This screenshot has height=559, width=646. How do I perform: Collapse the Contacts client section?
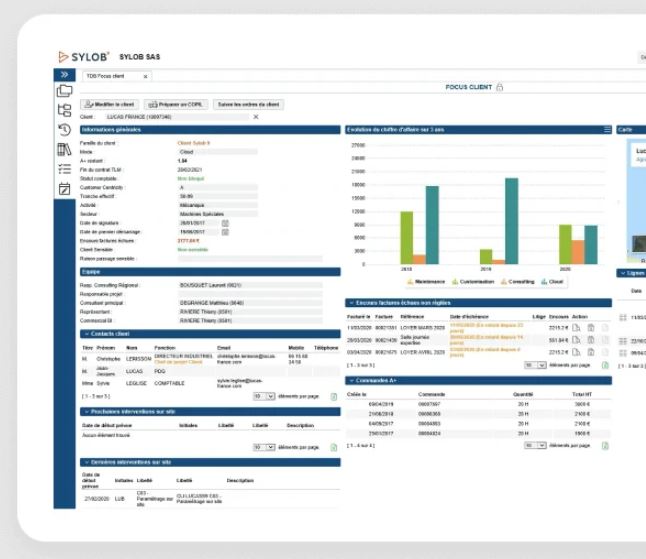(84, 333)
